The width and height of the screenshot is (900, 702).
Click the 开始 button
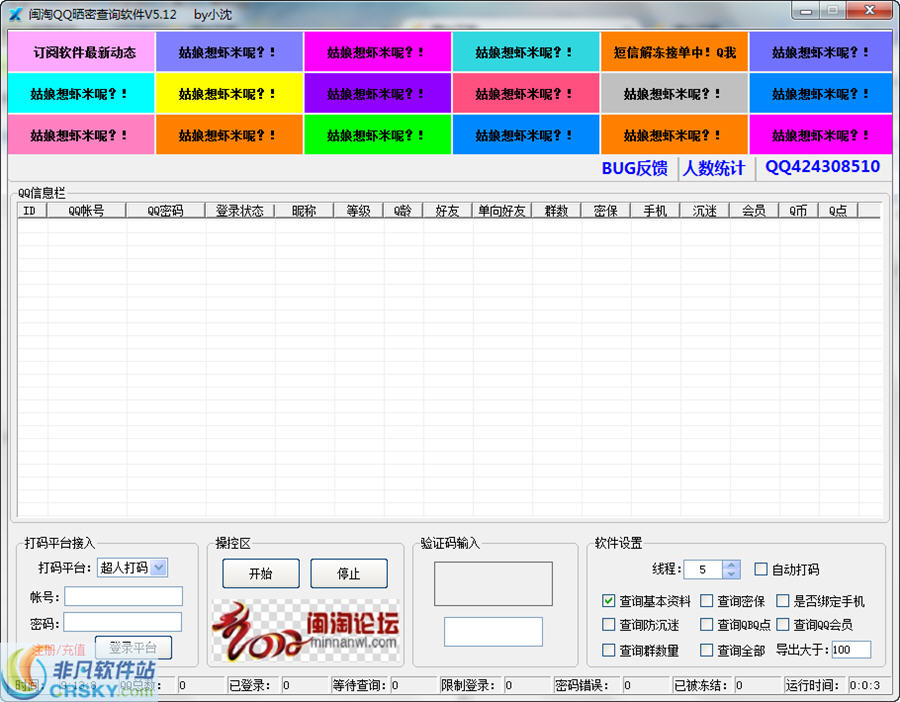261,573
